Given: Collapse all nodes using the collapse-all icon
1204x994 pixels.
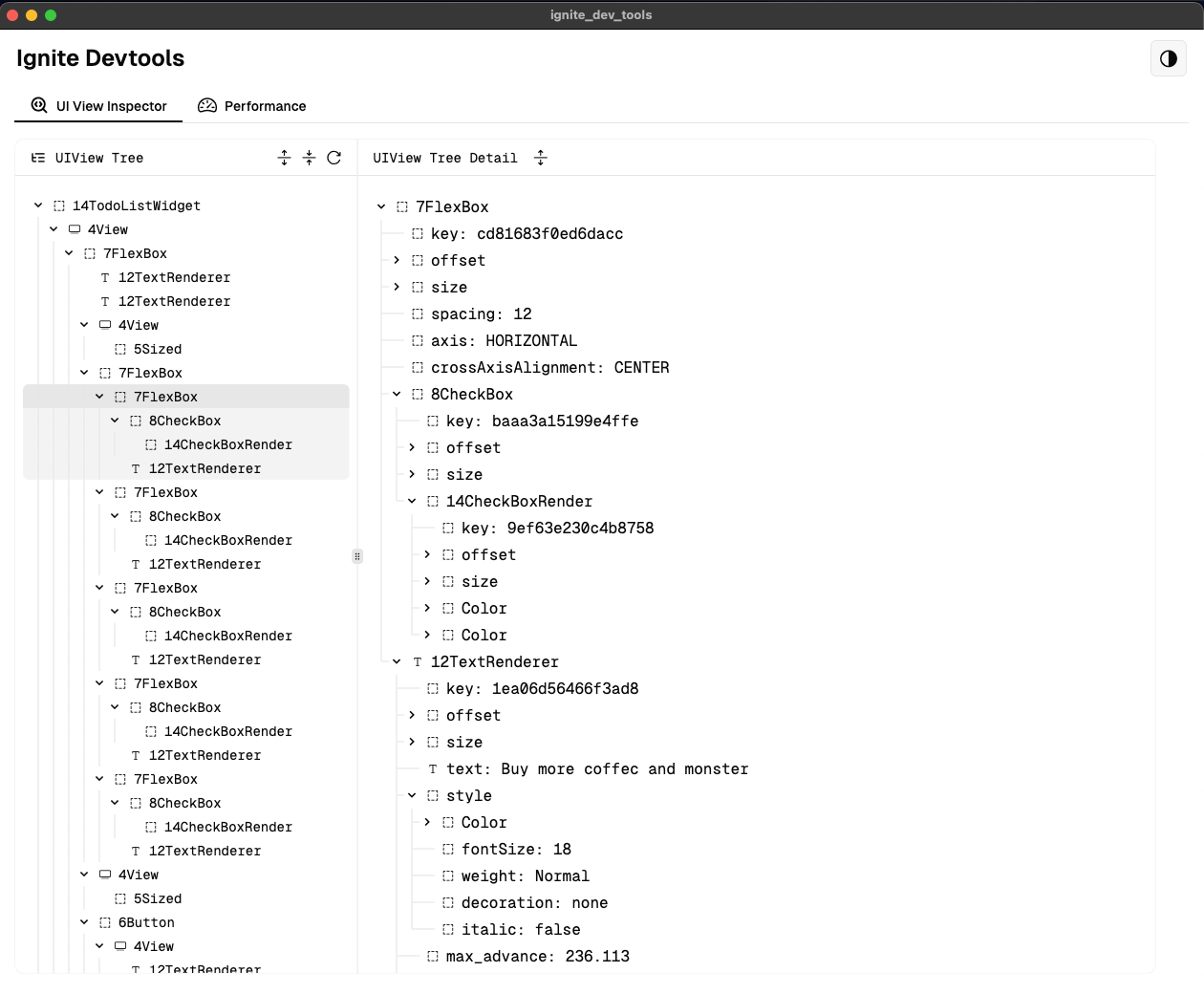Looking at the screenshot, I should (x=309, y=158).
